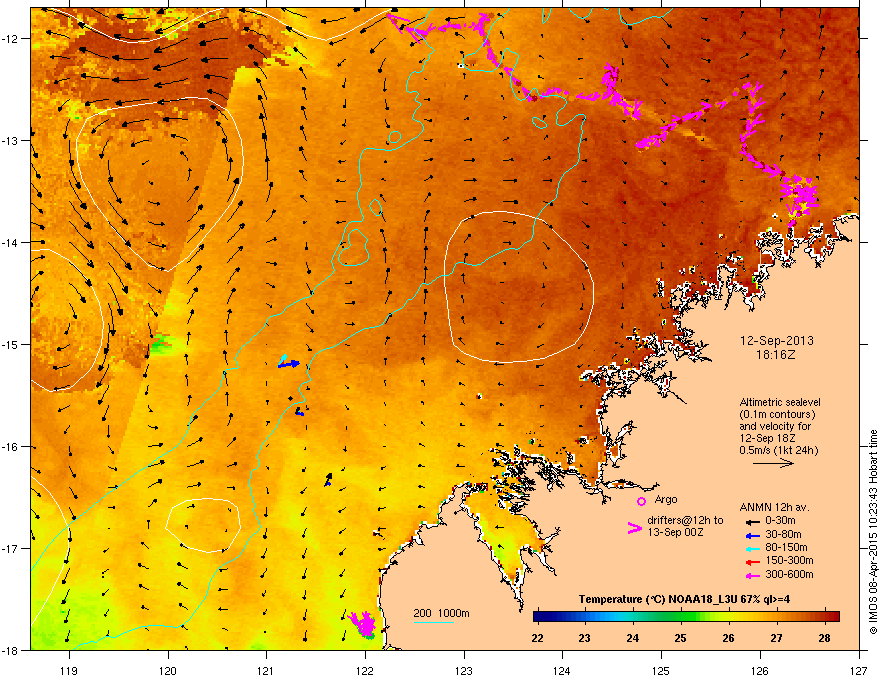Click the latitude axis label -14

pyautogui.click(x=10, y=242)
